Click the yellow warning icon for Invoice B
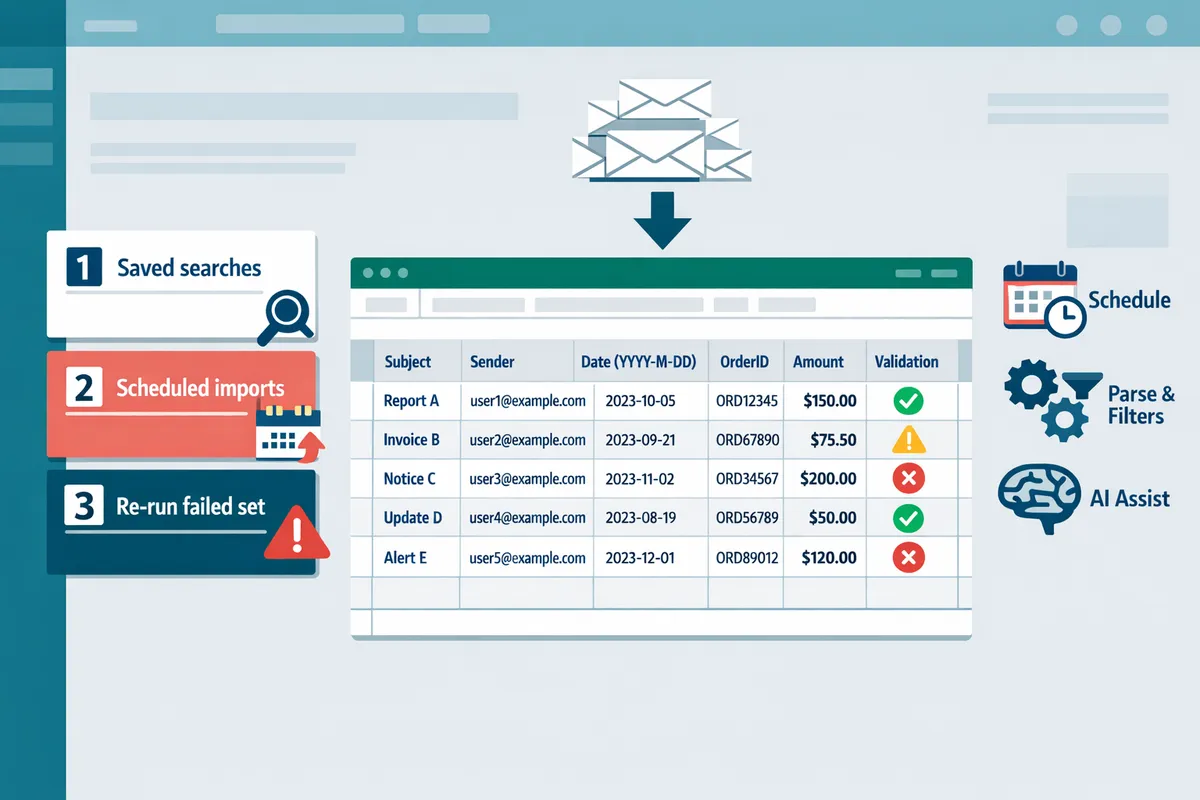This screenshot has height=800, width=1200. [x=908, y=439]
